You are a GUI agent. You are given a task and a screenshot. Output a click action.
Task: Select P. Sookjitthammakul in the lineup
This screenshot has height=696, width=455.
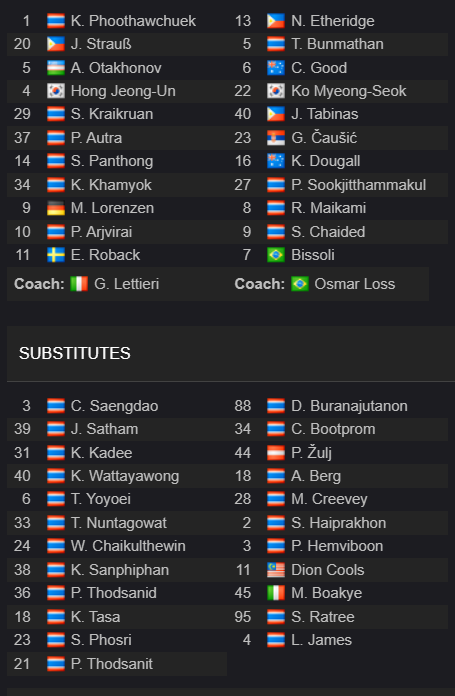(x=359, y=185)
